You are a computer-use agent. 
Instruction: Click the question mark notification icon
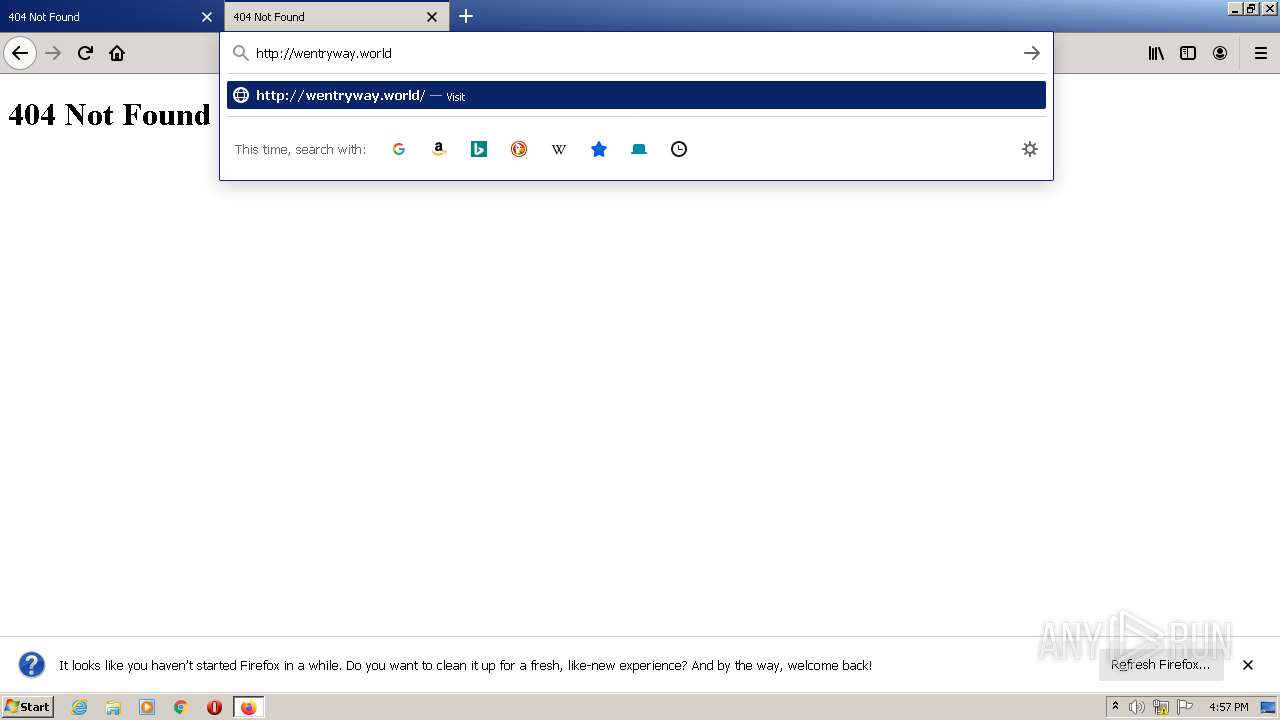click(x=32, y=665)
